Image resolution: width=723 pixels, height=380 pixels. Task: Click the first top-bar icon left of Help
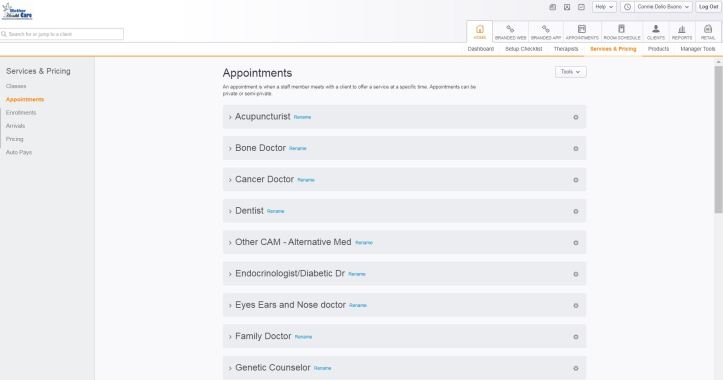tap(552, 7)
